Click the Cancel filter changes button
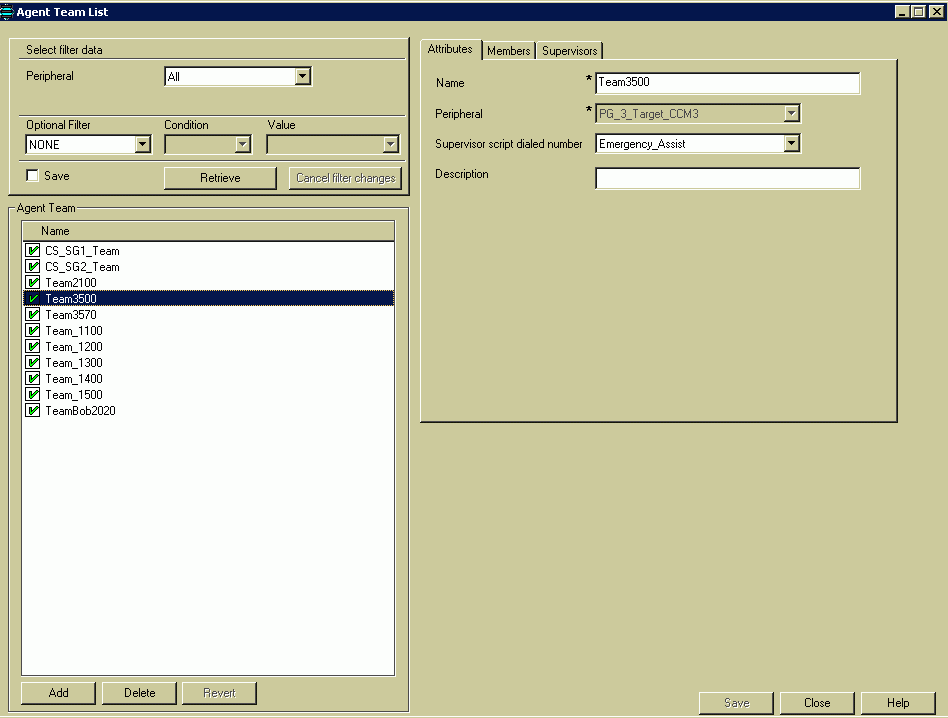Viewport: 948px width, 718px height. [x=345, y=178]
